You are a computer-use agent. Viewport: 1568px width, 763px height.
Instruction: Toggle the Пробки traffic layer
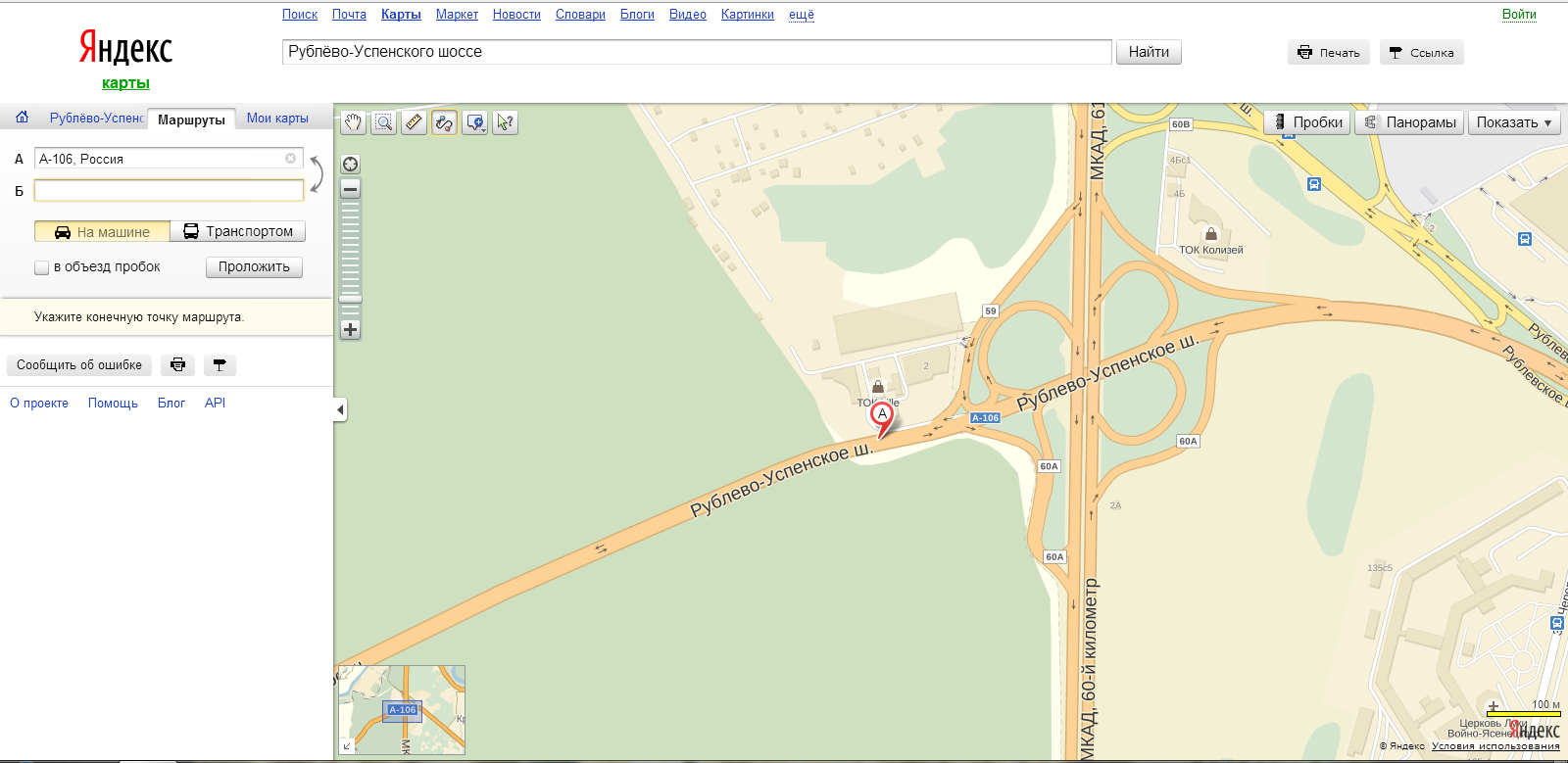click(1307, 122)
